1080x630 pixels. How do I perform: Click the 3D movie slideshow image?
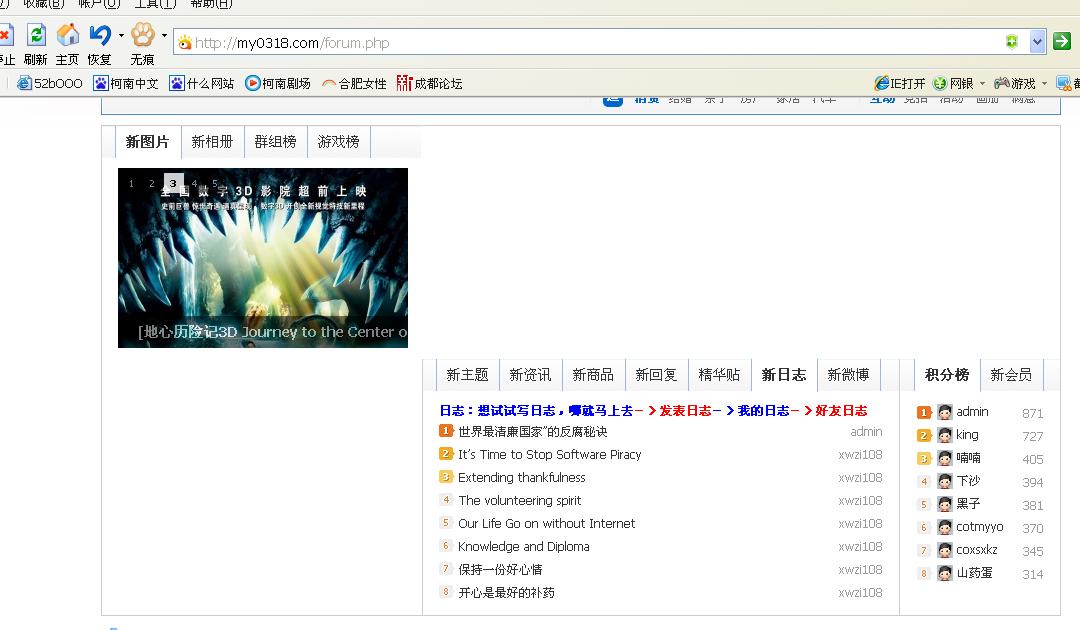tap(263, 258)
